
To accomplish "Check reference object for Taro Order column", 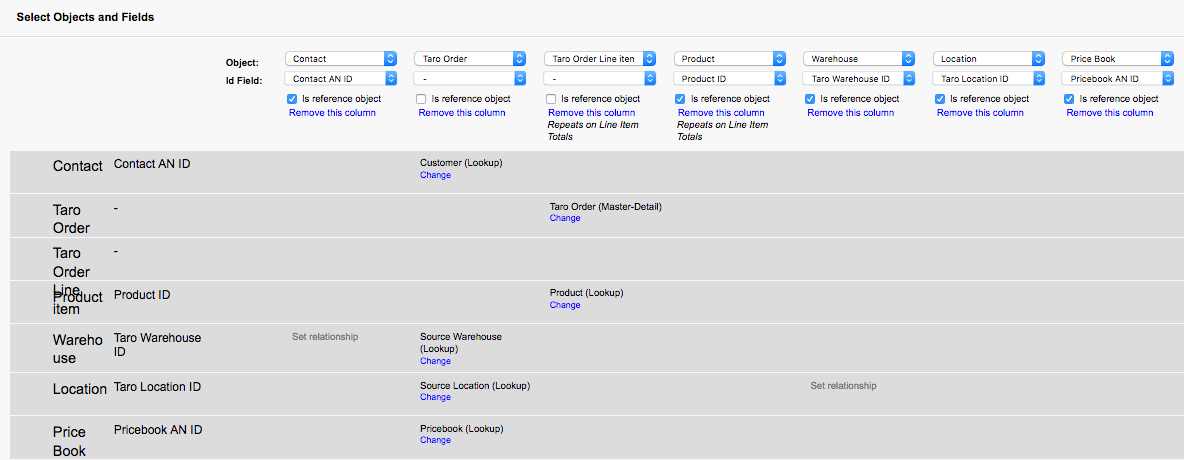I will click(421, 99).
